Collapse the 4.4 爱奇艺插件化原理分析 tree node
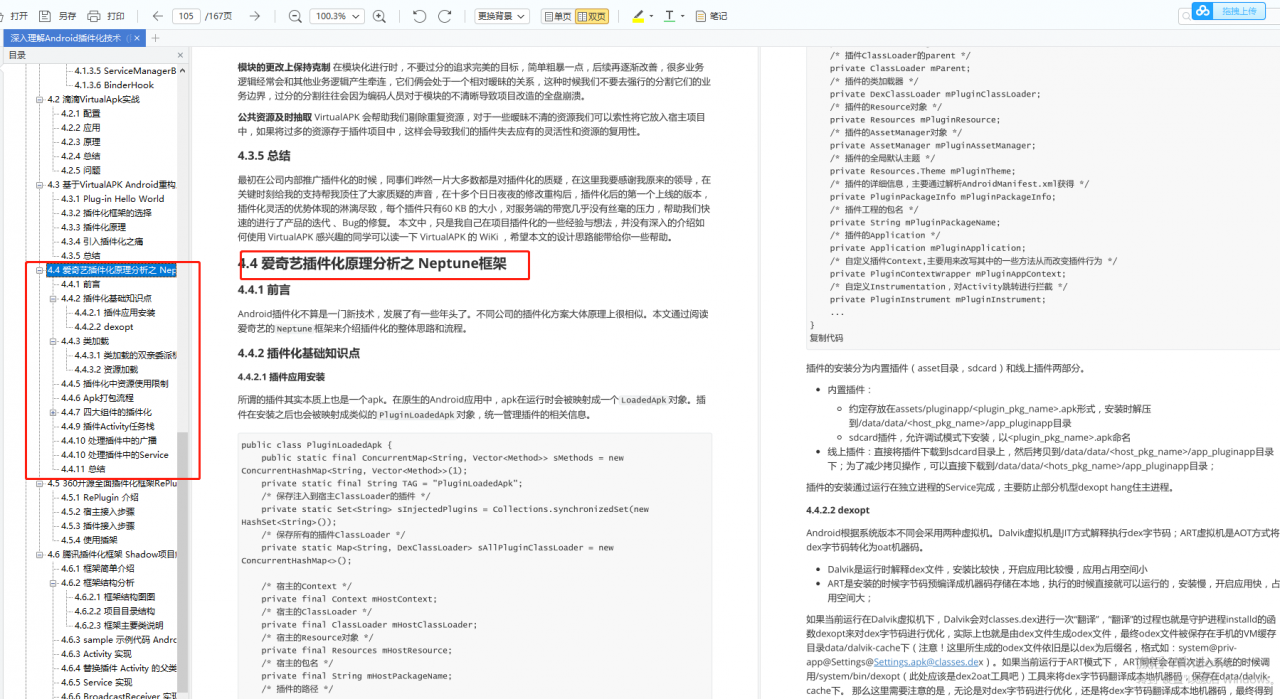The image size is (1280, 699). (40, 270)
